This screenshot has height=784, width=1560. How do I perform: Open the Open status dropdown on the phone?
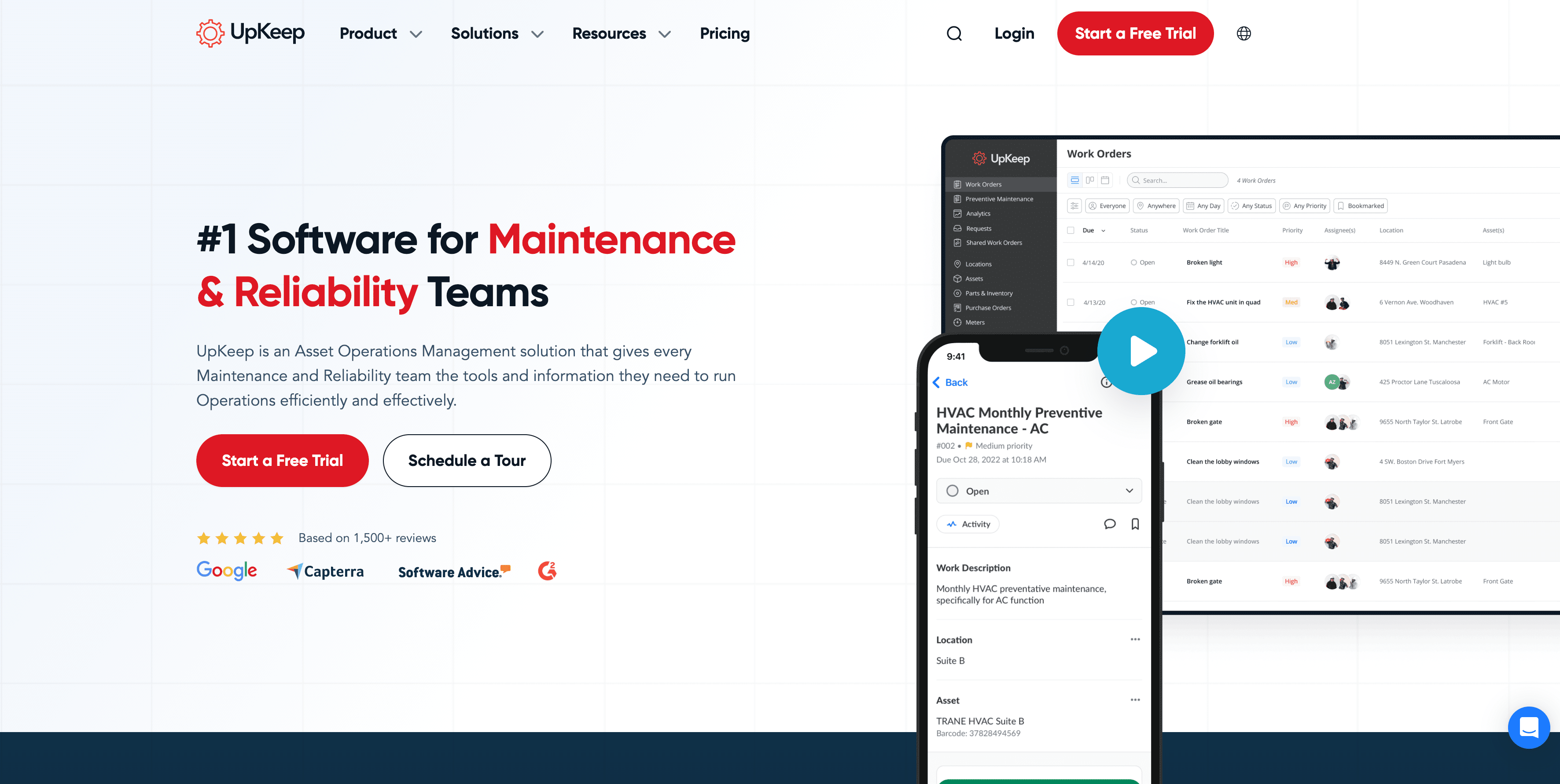click(1128, 491)
